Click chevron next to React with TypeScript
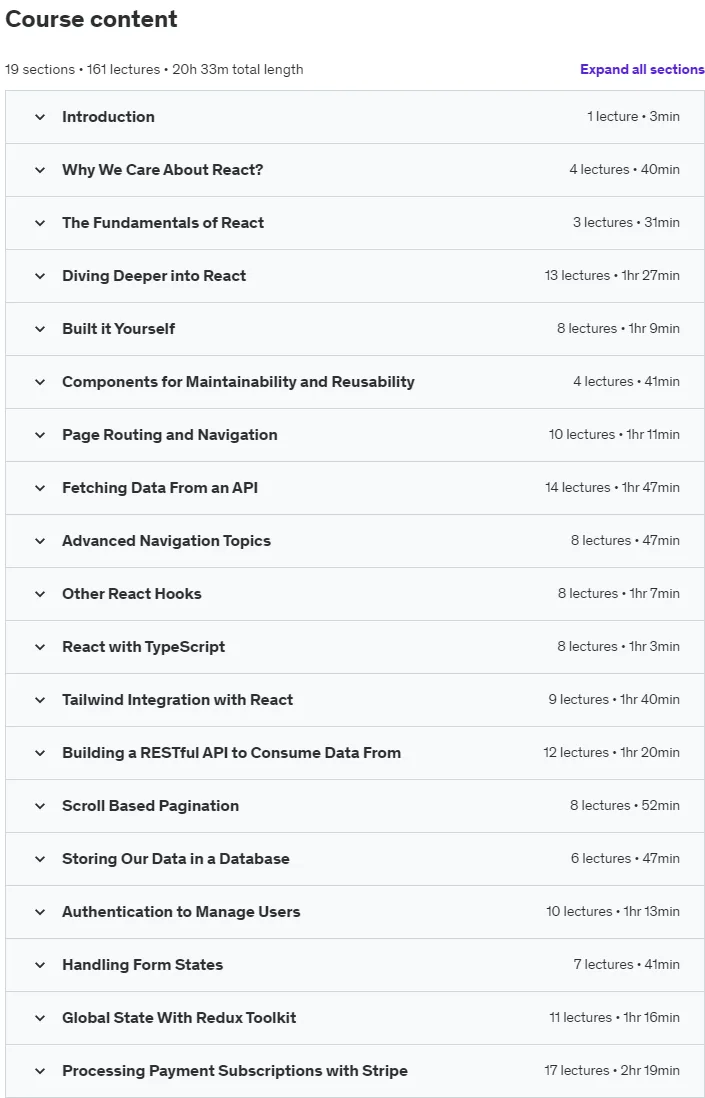The image size is (705, 1098). click(40, 647)
